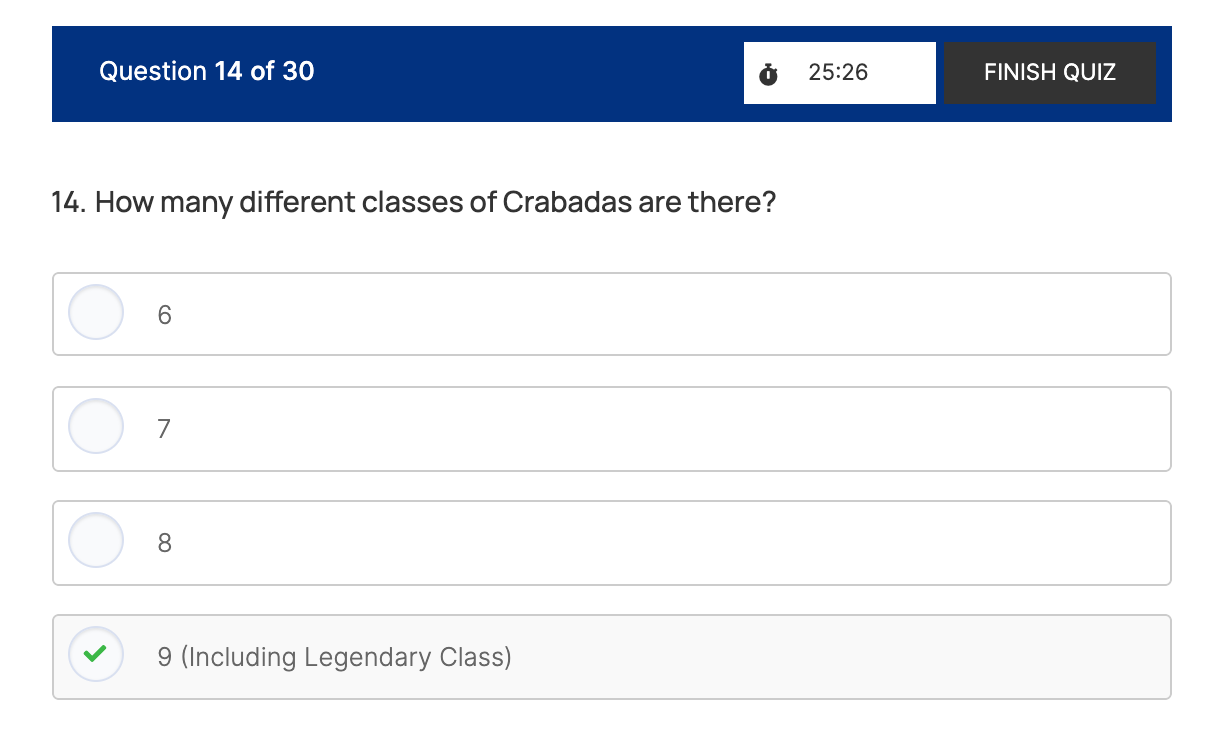Choose the radio circle beside answer 8
The width and height of the screenshot is (1208, 732).
[95, 541]
